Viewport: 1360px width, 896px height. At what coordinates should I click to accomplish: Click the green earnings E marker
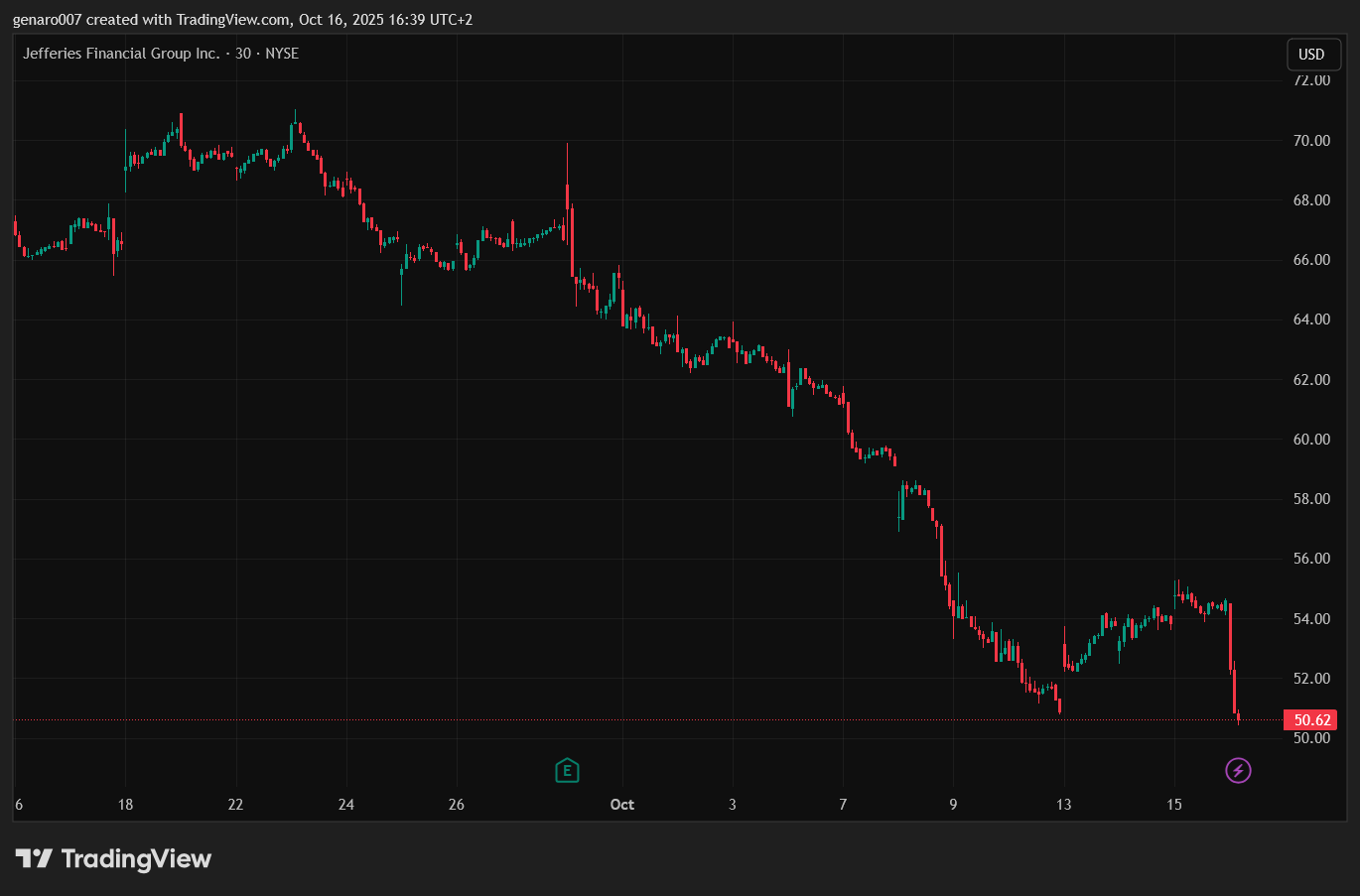tap(567, 771)
